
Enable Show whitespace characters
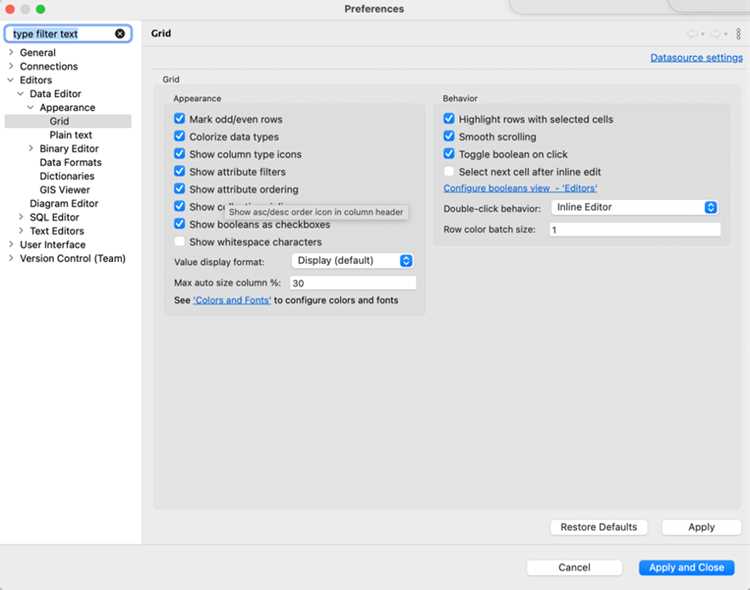pyautogui.click(x=179, y=241)
